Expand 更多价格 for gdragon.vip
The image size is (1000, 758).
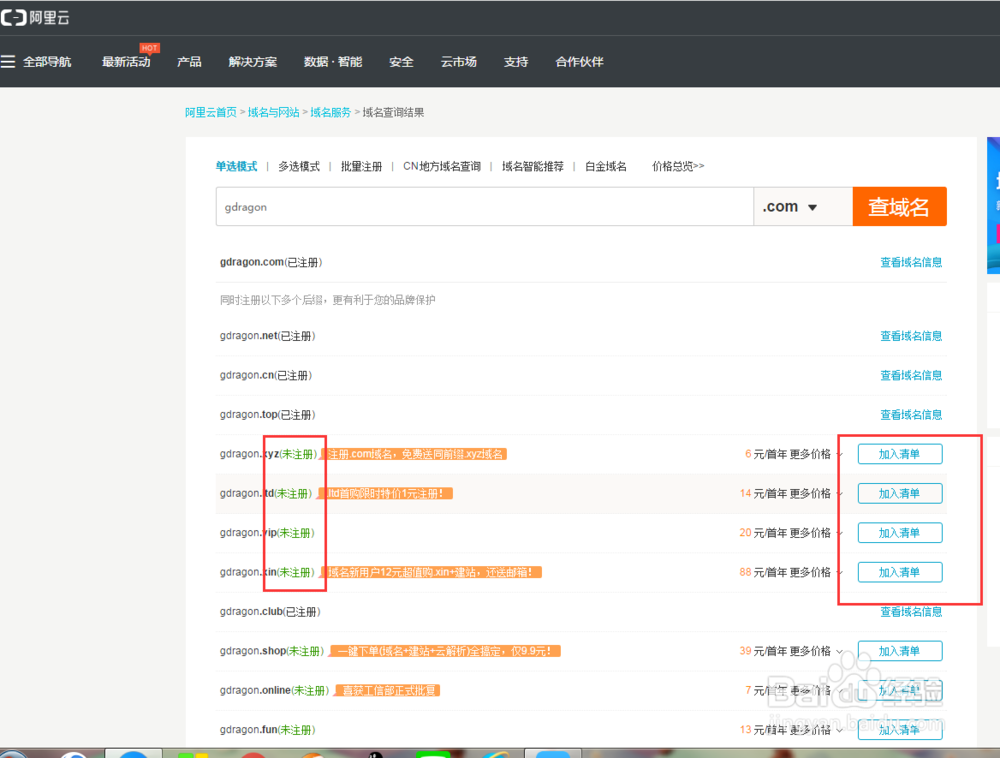click(816, 533)
